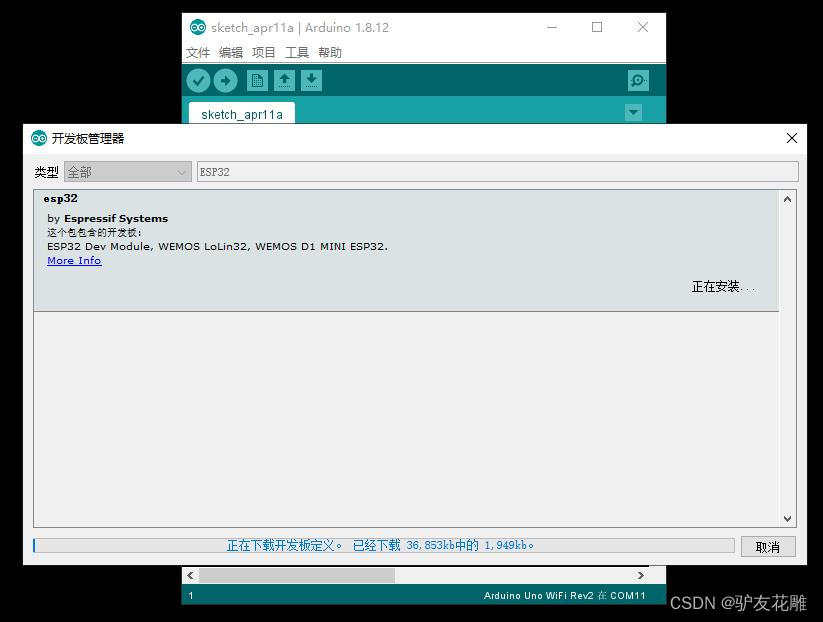The height and width of the screenshot is (622, 823).
Task: Open the tab options dropdown arrow
Action: pyautogui.click(x=634, y=112)
